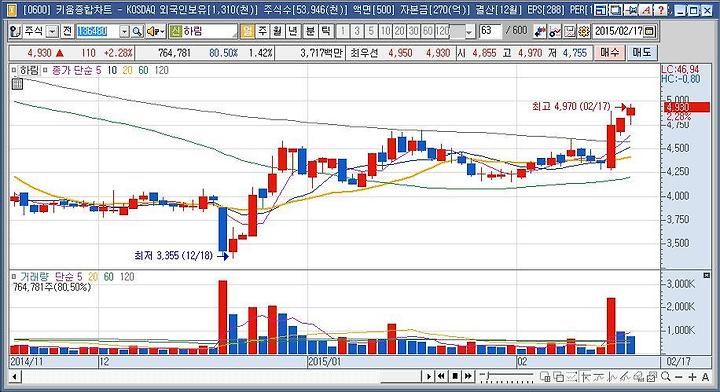Click the line chart tool icon in top toolbar
Viewport: 720px width, 392px height.
[555, 31]
